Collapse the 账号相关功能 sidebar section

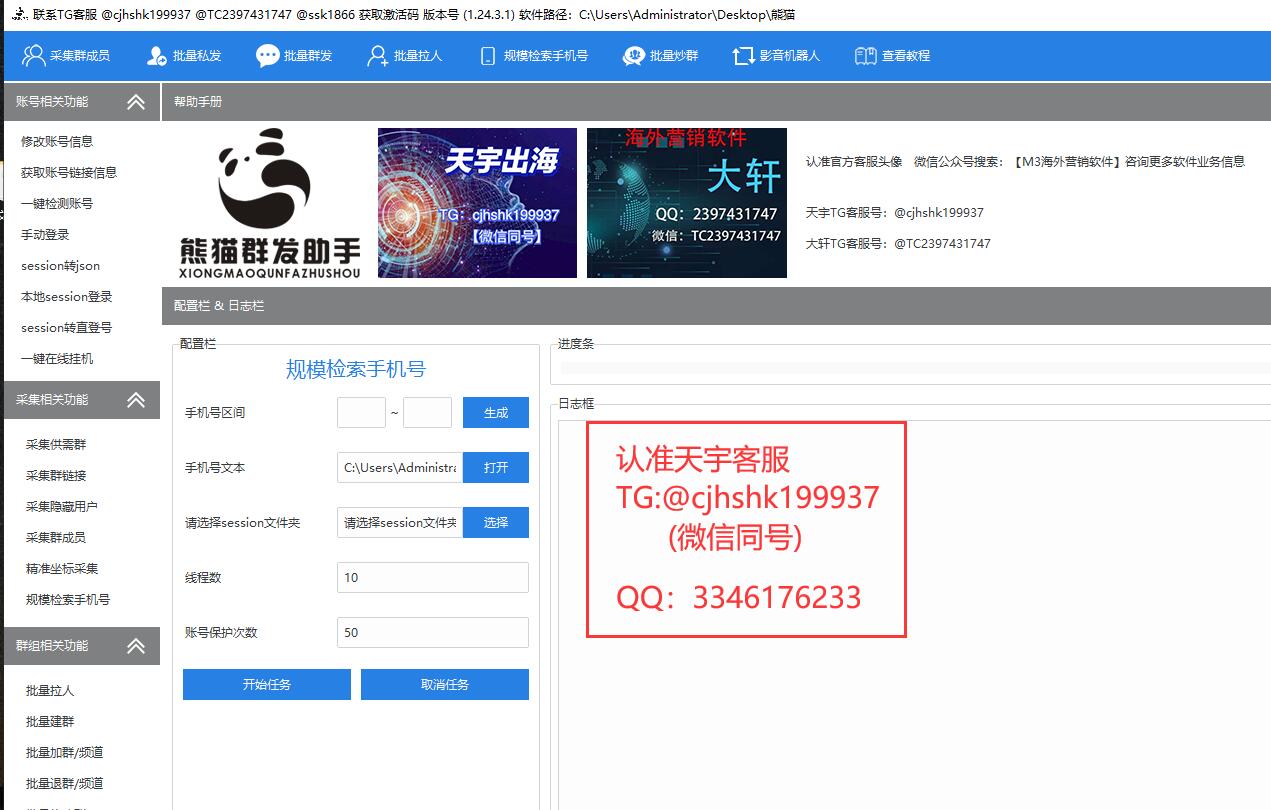pos(136,102)
